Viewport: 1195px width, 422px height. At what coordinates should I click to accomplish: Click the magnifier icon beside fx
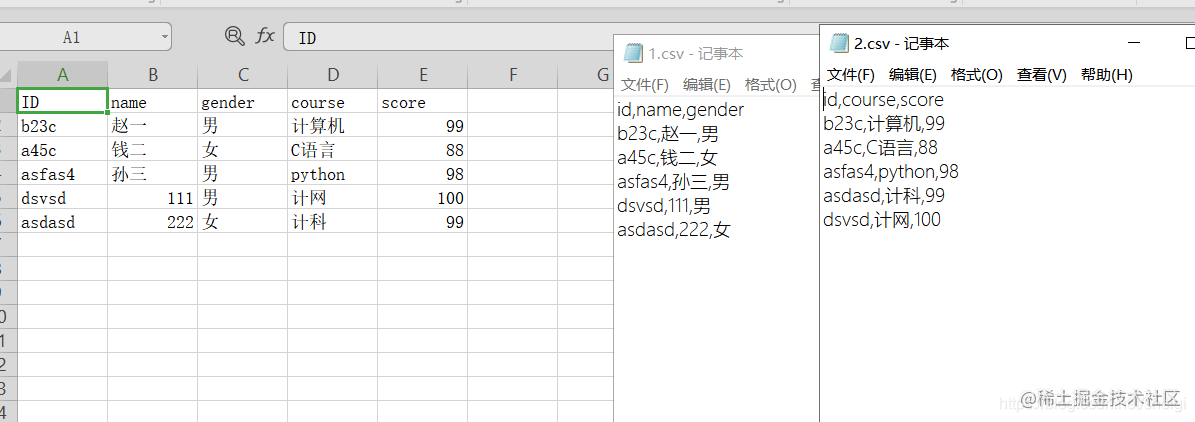(x=235, y=37)
